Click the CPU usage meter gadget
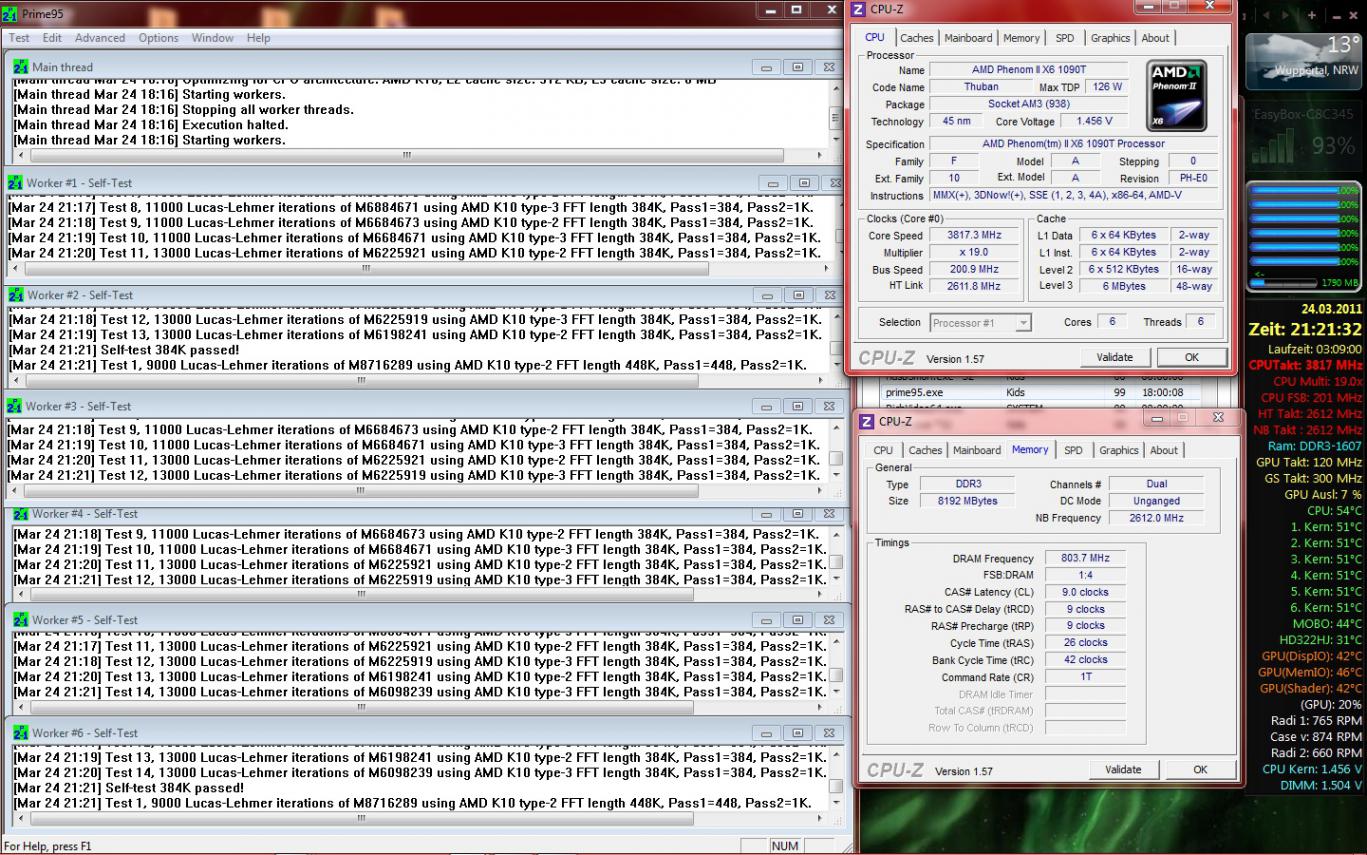1367x855 pixels. (x=1304, y=238)
